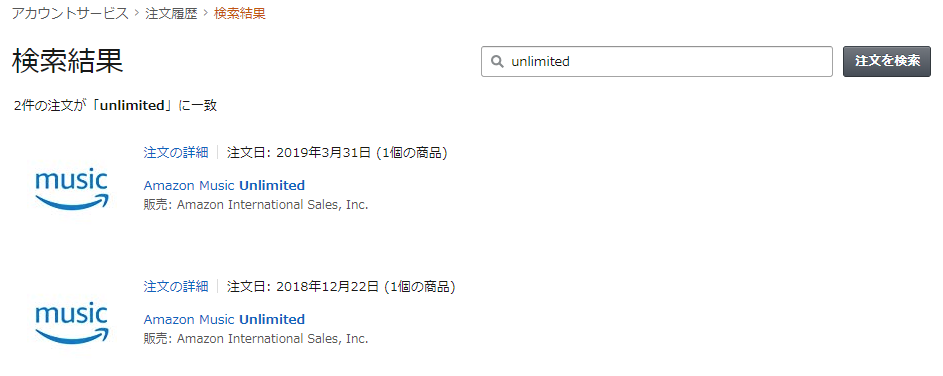Click the 検索結果 page heading

(67, 61)
